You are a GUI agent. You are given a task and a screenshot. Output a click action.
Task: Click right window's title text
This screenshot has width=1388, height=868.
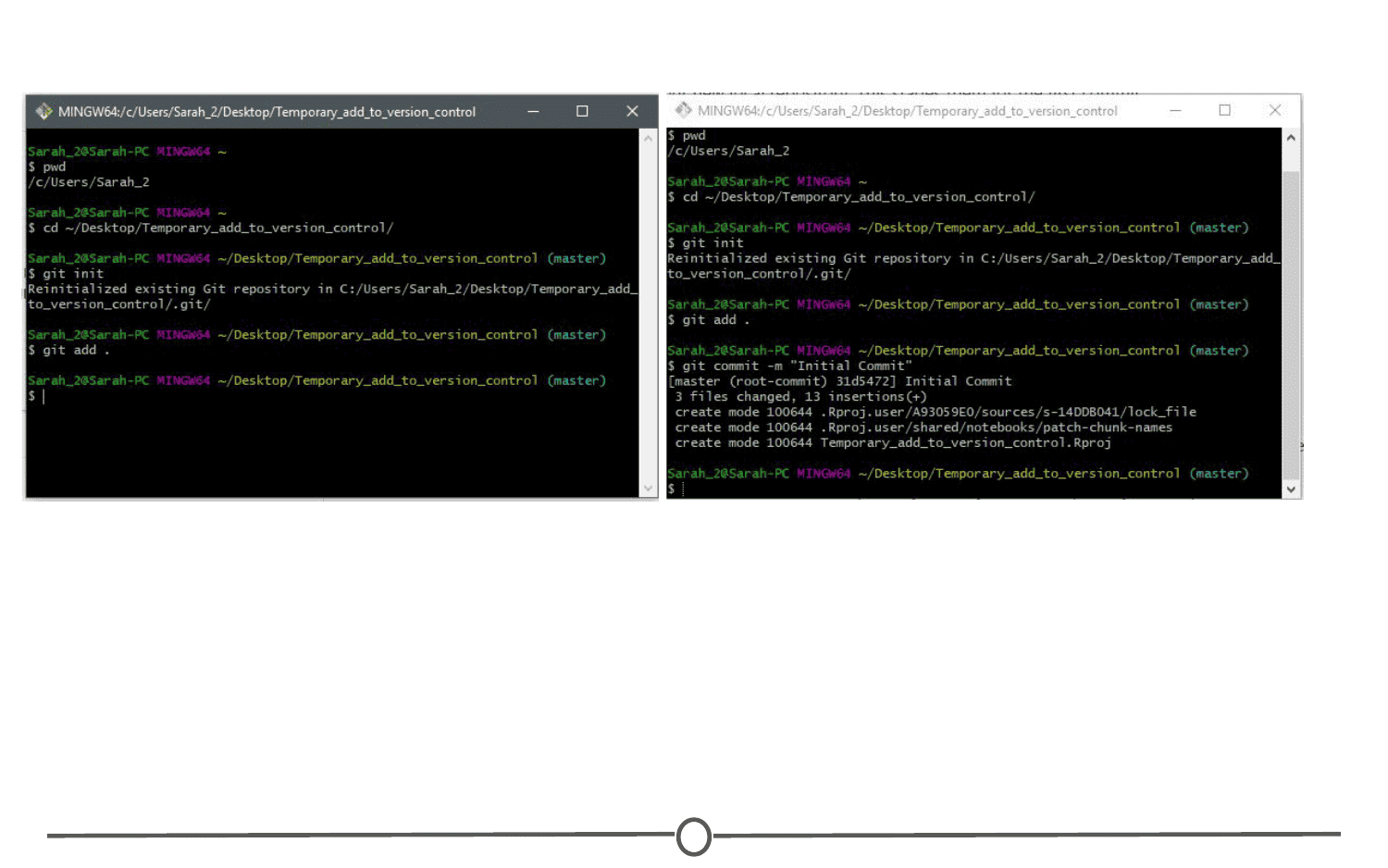point(908,111)
